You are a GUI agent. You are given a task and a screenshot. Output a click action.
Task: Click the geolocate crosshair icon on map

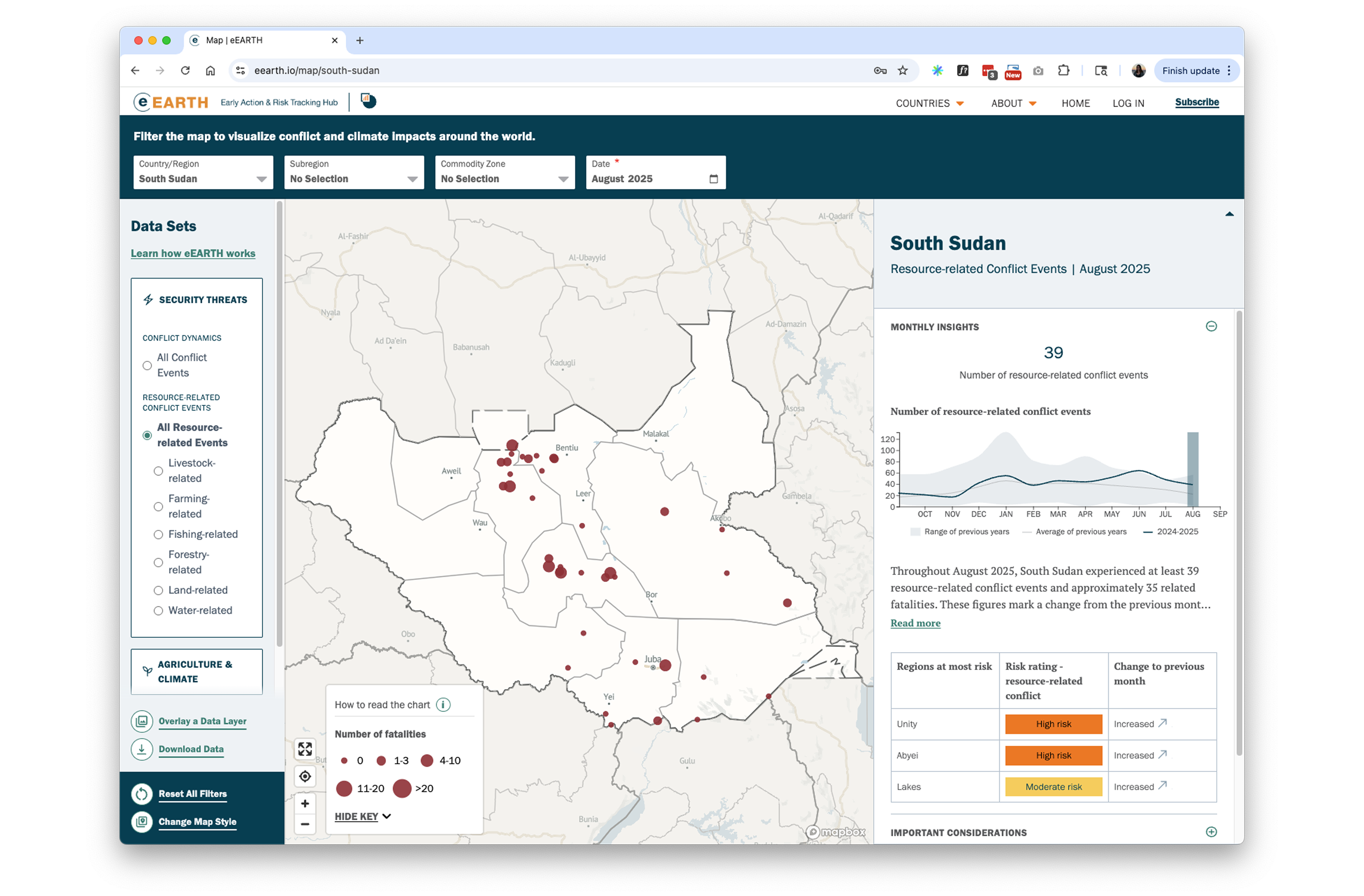pos(305,776)
